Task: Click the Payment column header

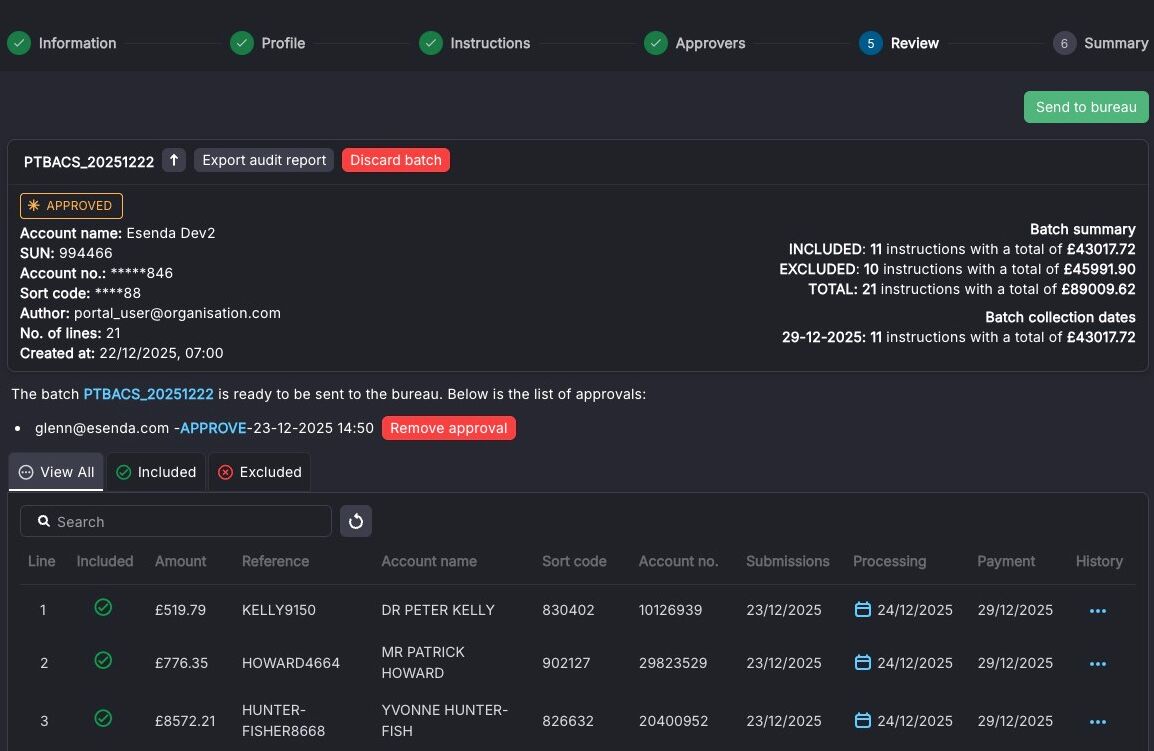Action: (x=1006, y=561)
